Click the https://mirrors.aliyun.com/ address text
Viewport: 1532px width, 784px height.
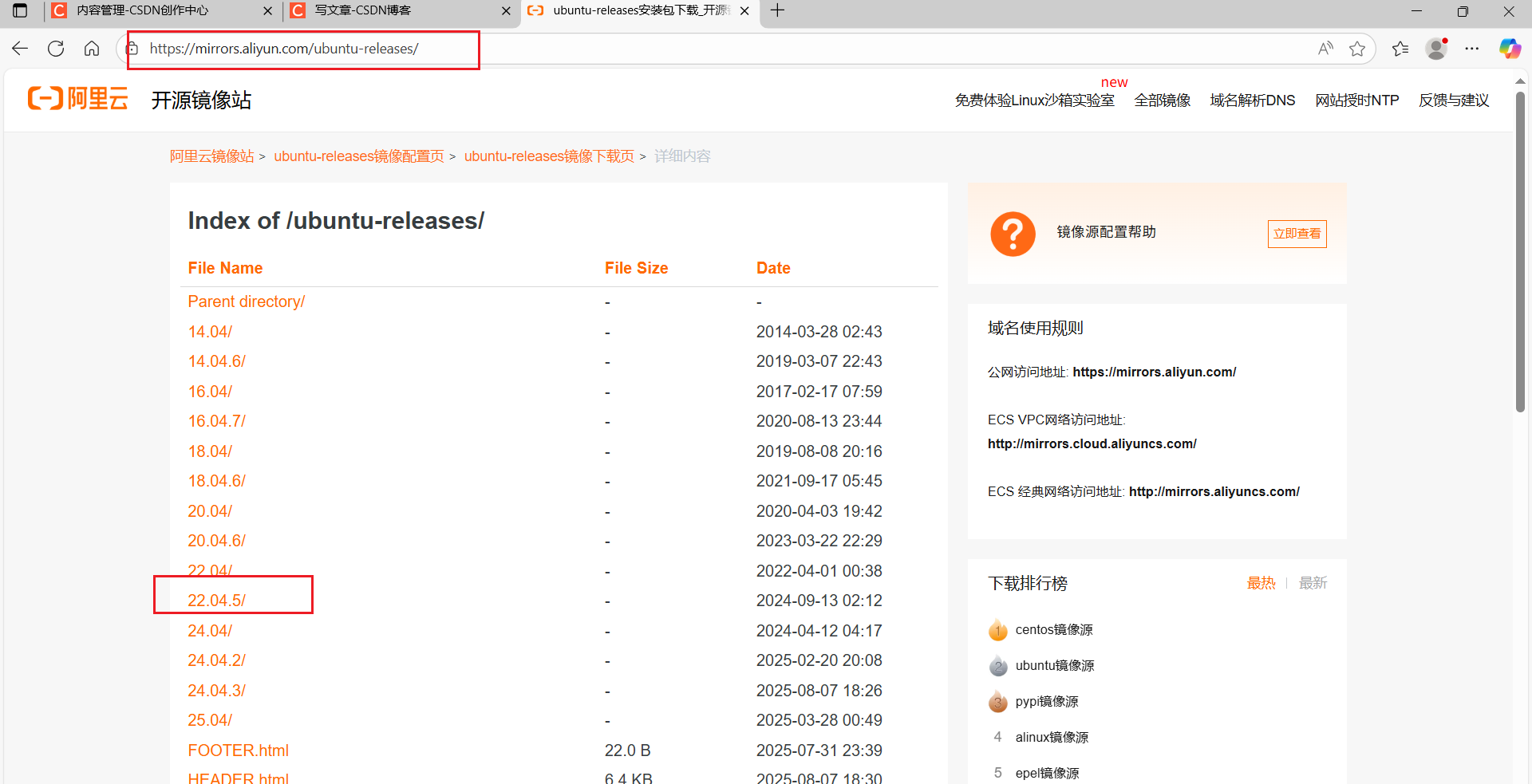point(1154,372)
